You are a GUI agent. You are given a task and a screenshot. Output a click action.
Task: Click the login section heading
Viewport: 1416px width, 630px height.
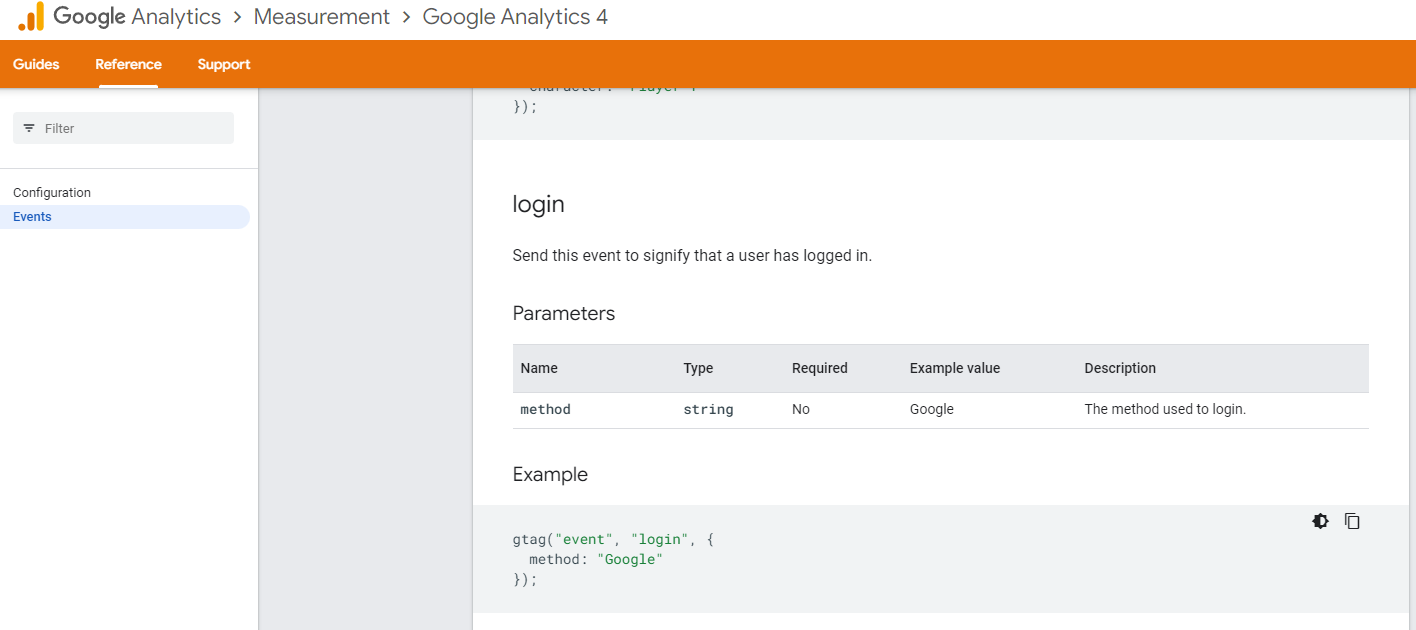pyautogui.click(x=538, y=204)
